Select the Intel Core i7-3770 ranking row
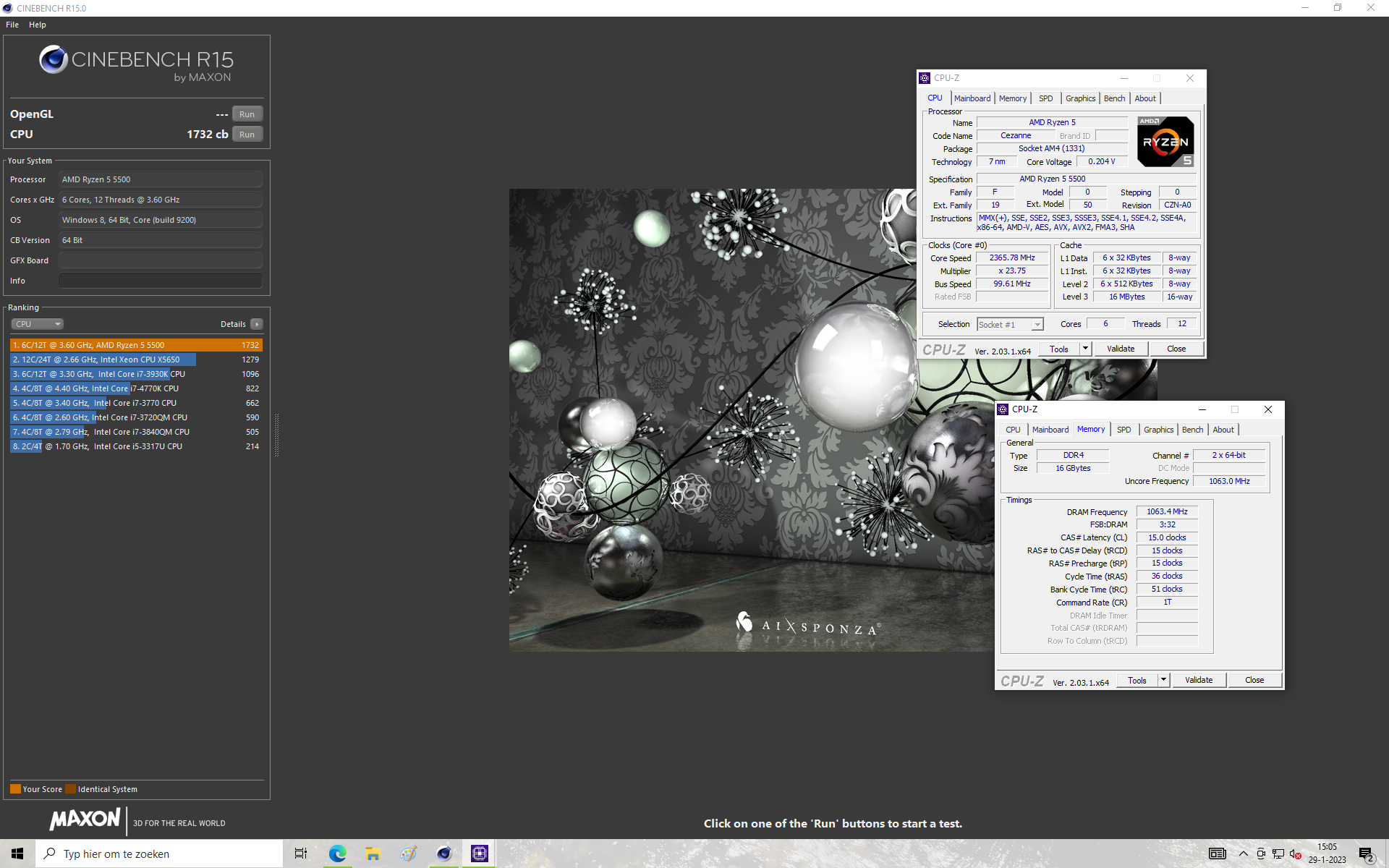This screenshot has height=868, width=1389. (136, 403)
